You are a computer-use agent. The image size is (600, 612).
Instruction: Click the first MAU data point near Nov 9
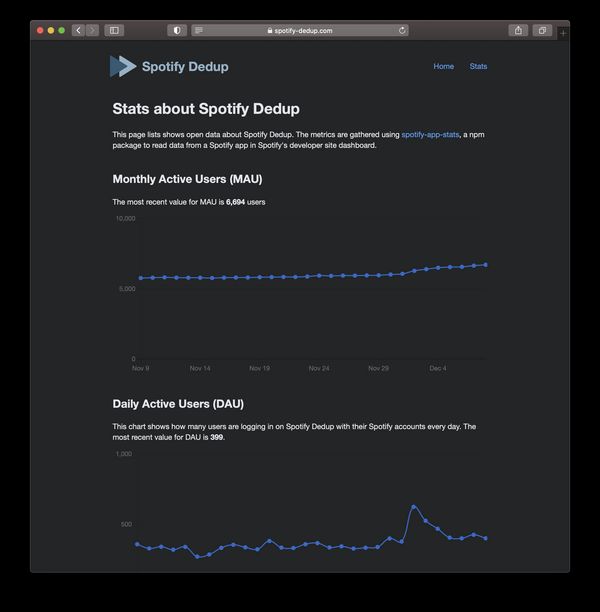[x=141, y=278]
